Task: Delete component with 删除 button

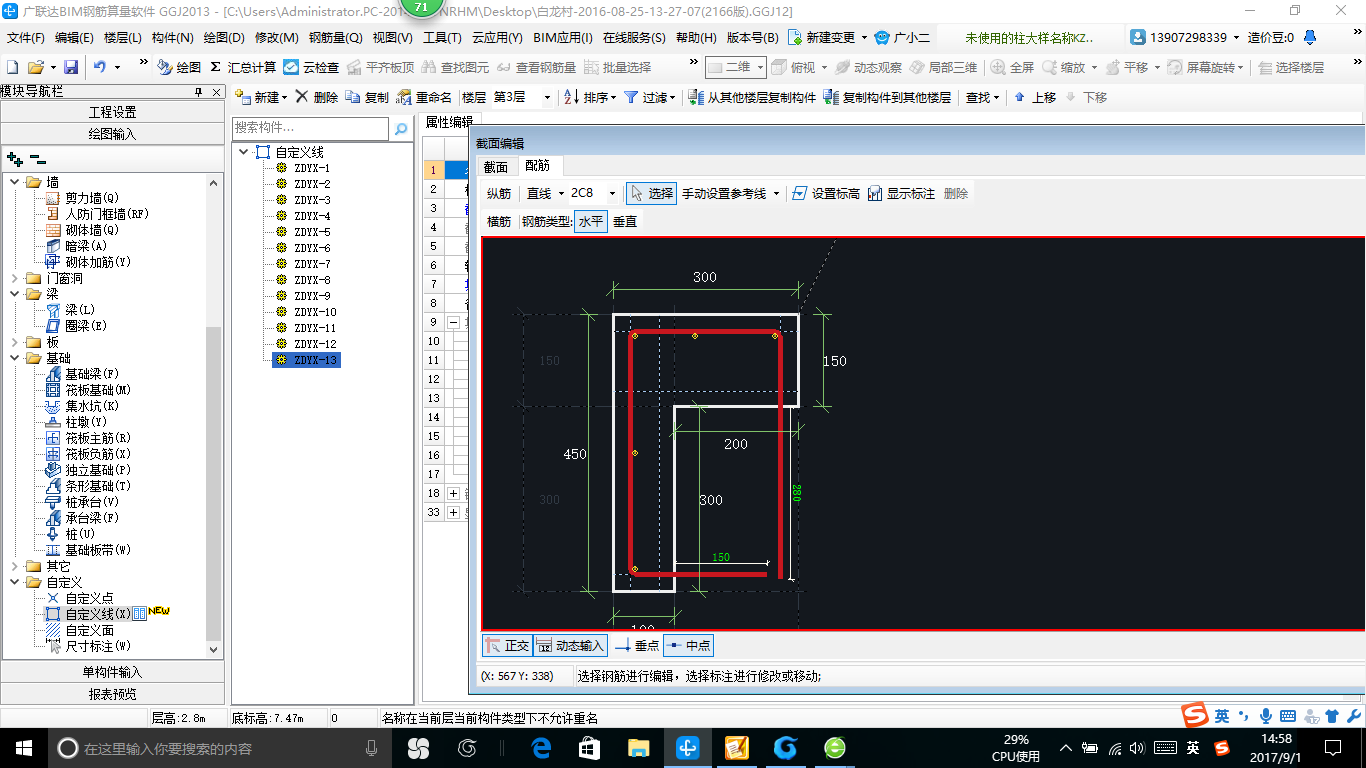Action: coord(317,97)
